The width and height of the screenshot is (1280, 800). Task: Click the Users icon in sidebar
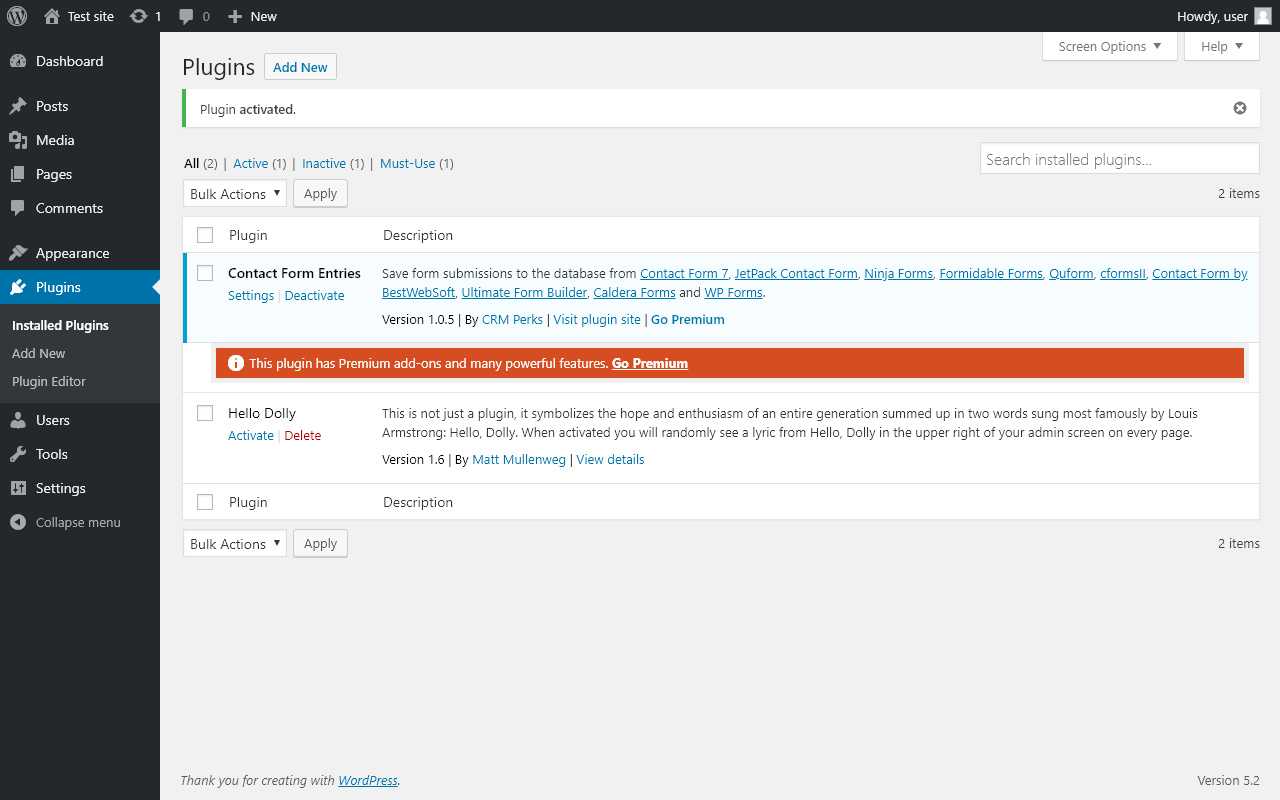coord(18,420)
